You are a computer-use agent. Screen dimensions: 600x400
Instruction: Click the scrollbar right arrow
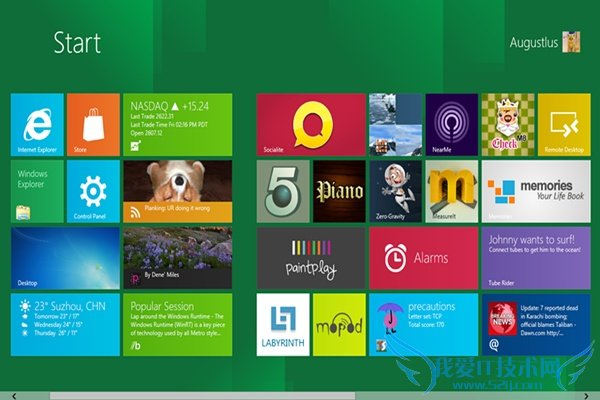click(586, 396)
